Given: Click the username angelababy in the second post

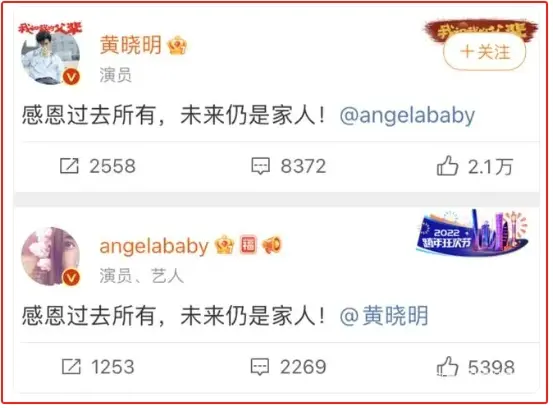Looking at the screenshot, I should tap(154, 246).
